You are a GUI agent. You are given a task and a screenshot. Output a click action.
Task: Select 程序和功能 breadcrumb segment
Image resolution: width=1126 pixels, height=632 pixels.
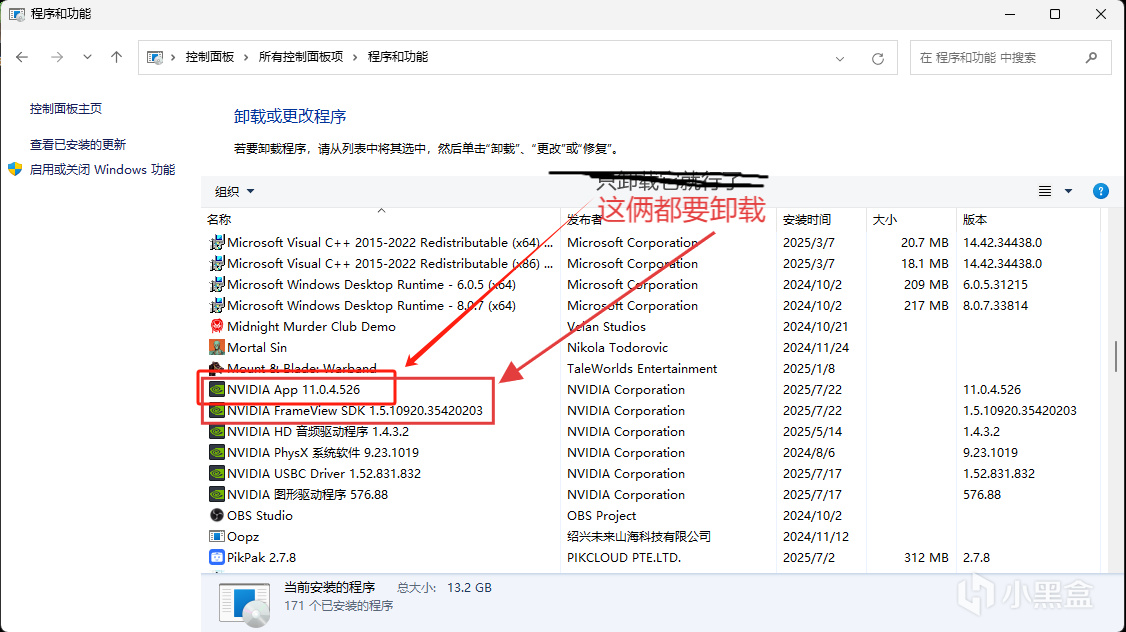point(398,57)
